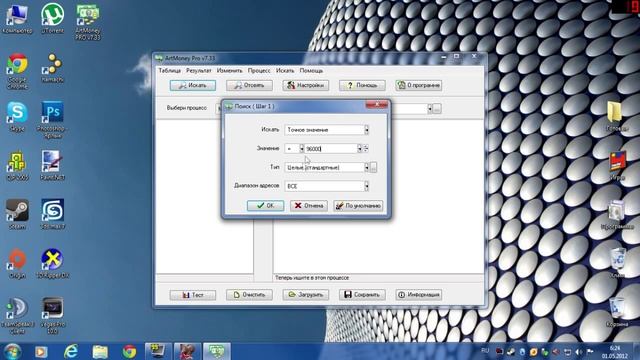Click value input field containing 96000
This screenshot has height=360, width=640.
331,149
